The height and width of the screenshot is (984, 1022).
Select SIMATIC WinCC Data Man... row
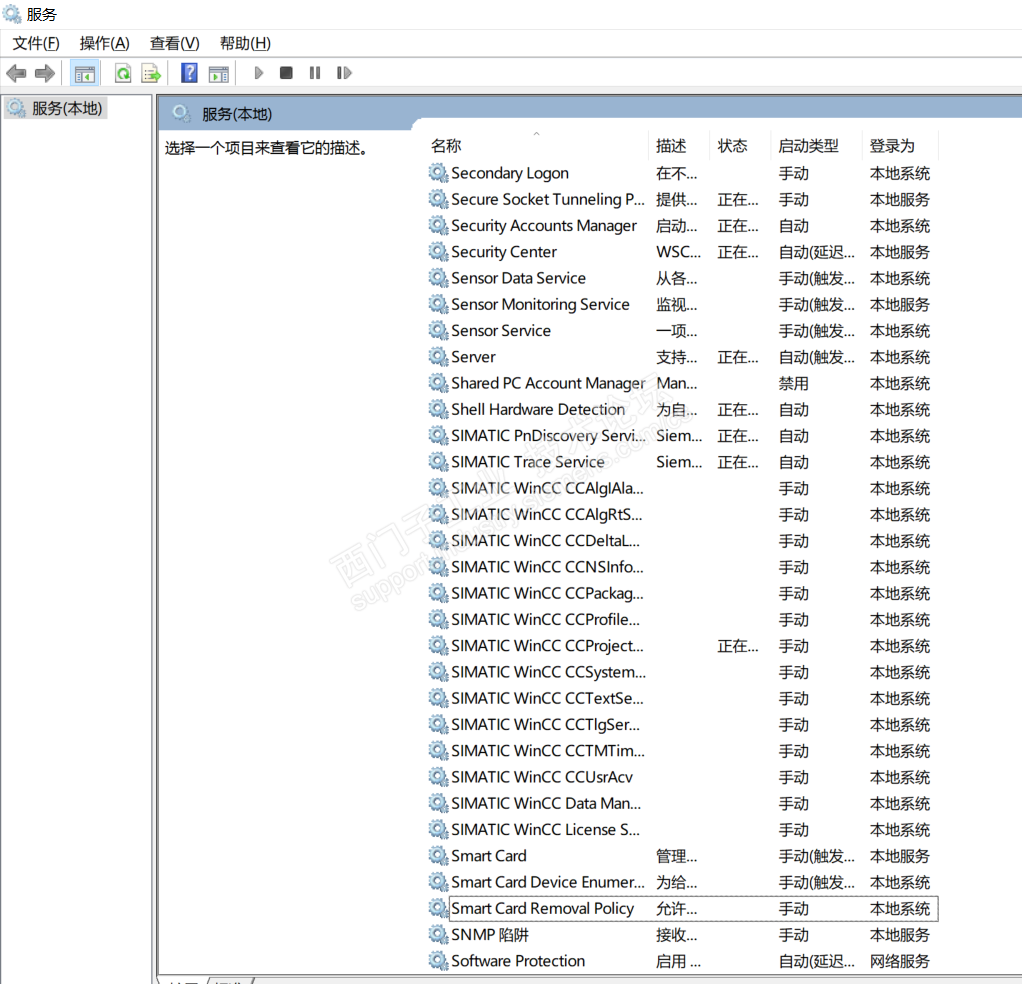pyautogui.click(x=682, y=803)
